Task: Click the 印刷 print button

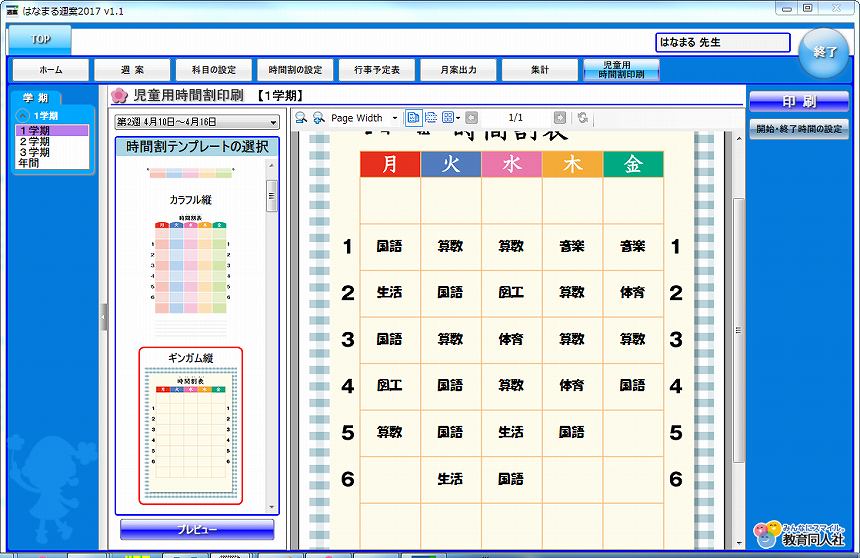Action: 799,102
